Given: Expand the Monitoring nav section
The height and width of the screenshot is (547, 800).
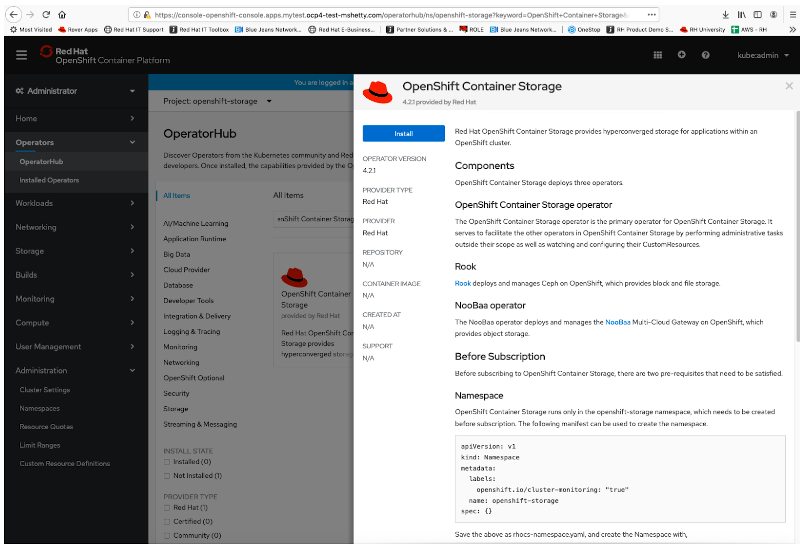Looking at the screenshot, I should 76,299.
